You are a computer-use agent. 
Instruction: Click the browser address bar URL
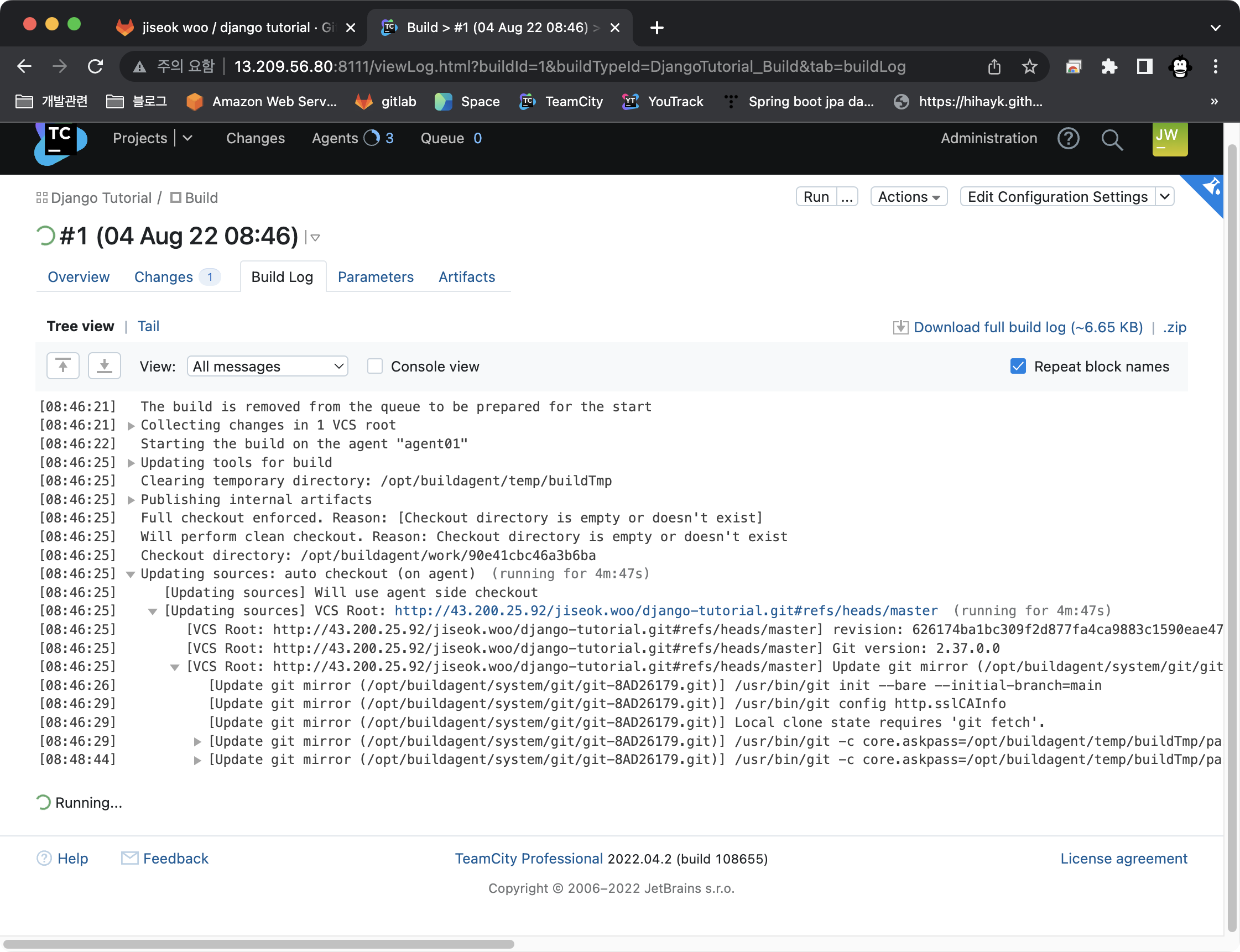coord(569,67)
